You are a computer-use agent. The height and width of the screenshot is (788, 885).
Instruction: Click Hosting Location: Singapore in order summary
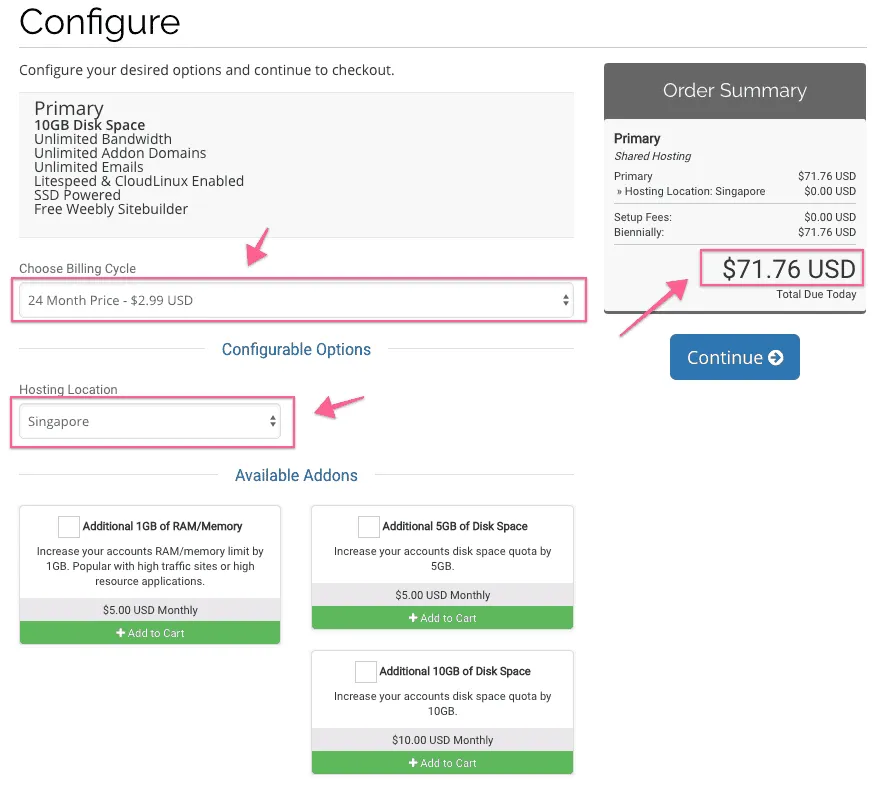click(x=695, y=191)
